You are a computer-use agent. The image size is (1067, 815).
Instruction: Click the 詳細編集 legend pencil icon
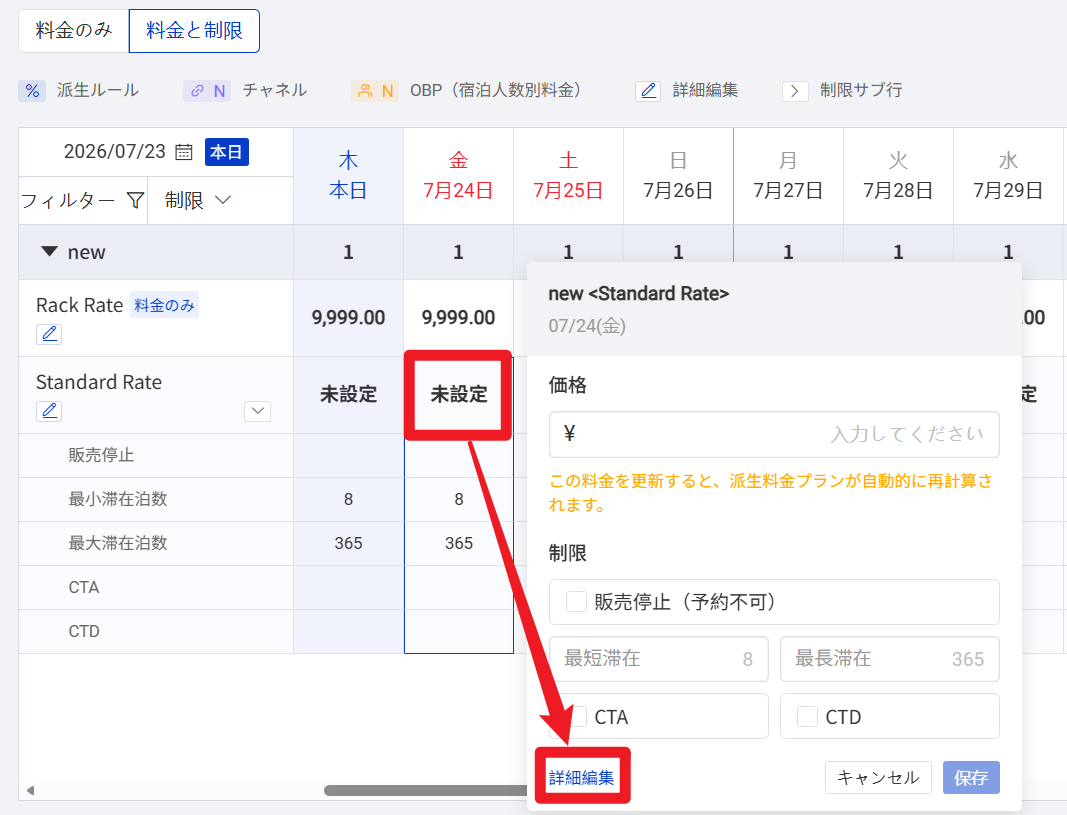[x=648, y=90]
